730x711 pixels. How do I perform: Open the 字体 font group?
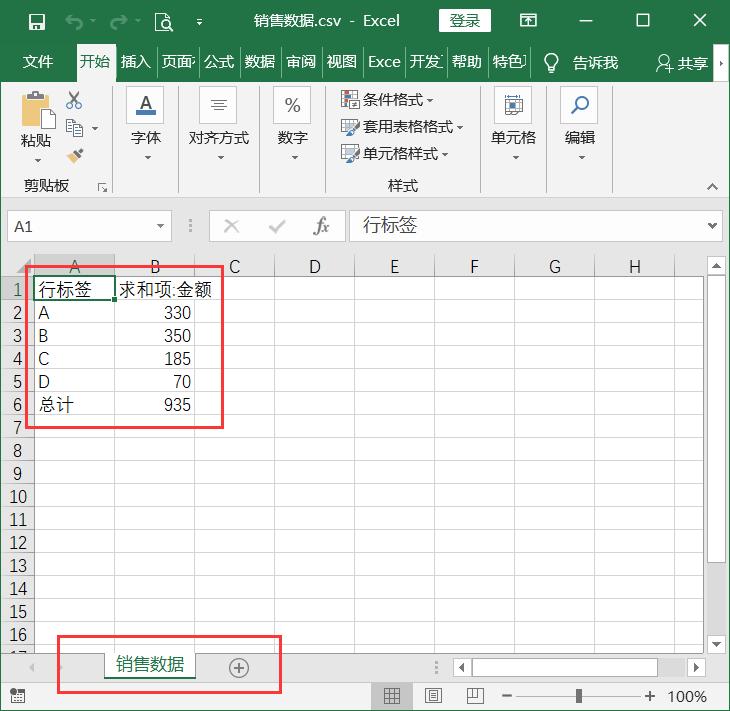(x=146, y=124)
